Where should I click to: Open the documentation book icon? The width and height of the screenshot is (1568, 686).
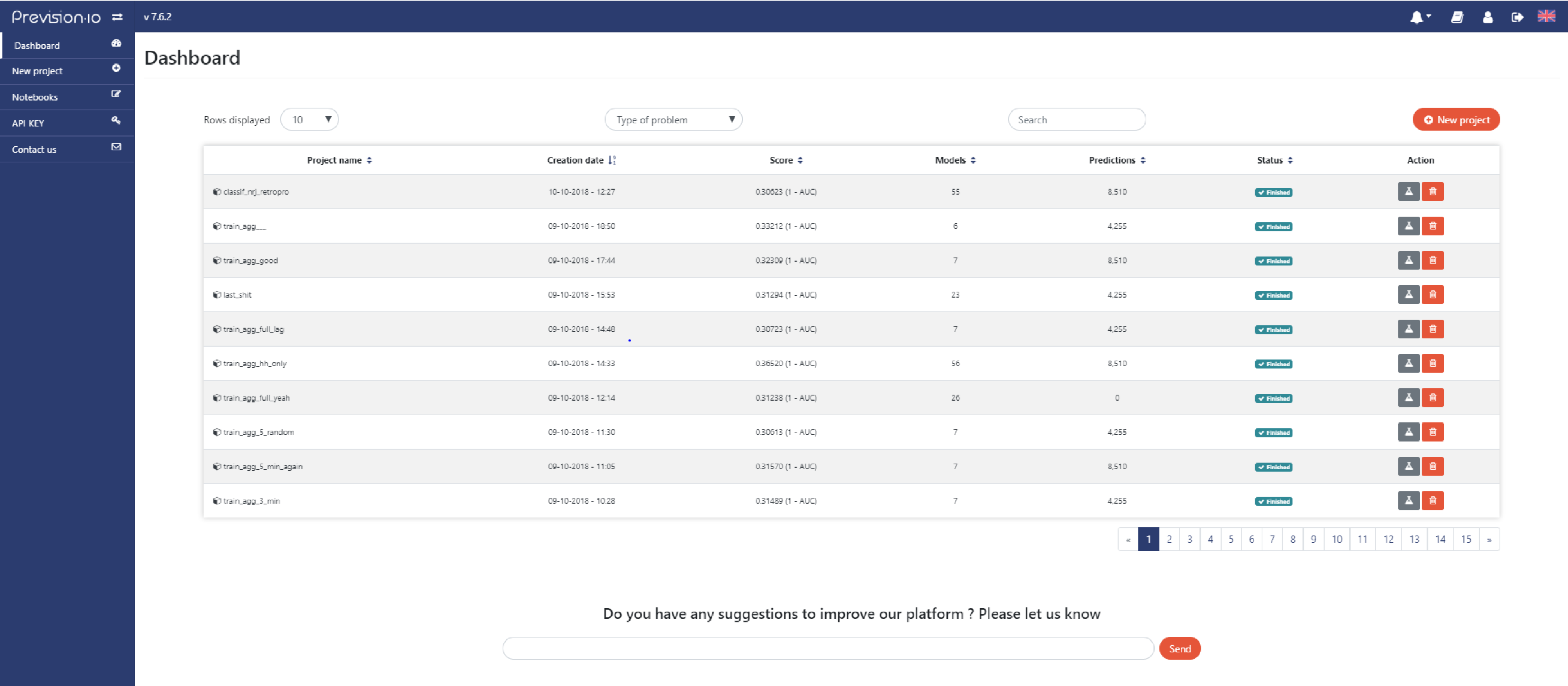pyautogui.click(x=1457, y=17)
